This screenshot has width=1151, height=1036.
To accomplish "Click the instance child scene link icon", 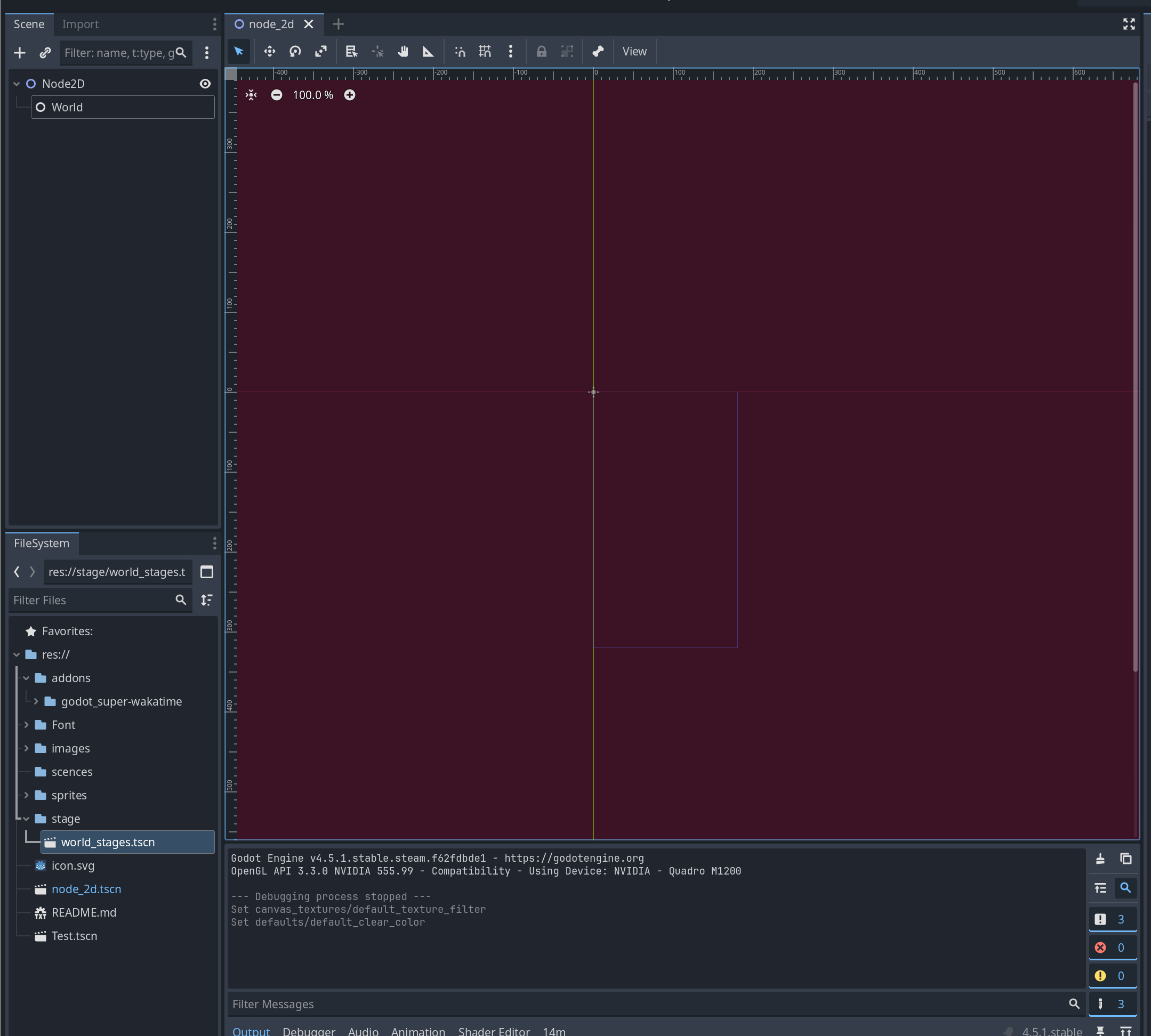I will [x=45, y=53].
